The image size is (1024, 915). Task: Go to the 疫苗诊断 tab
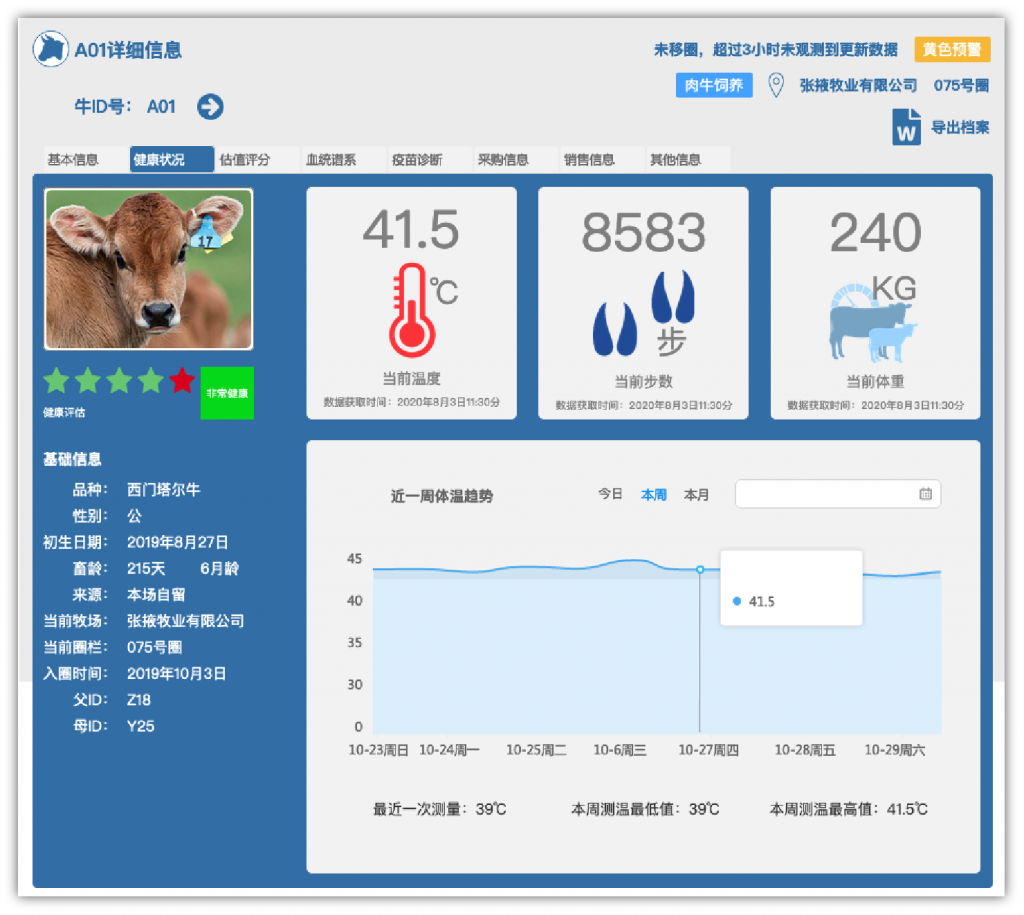coord(430,159)
